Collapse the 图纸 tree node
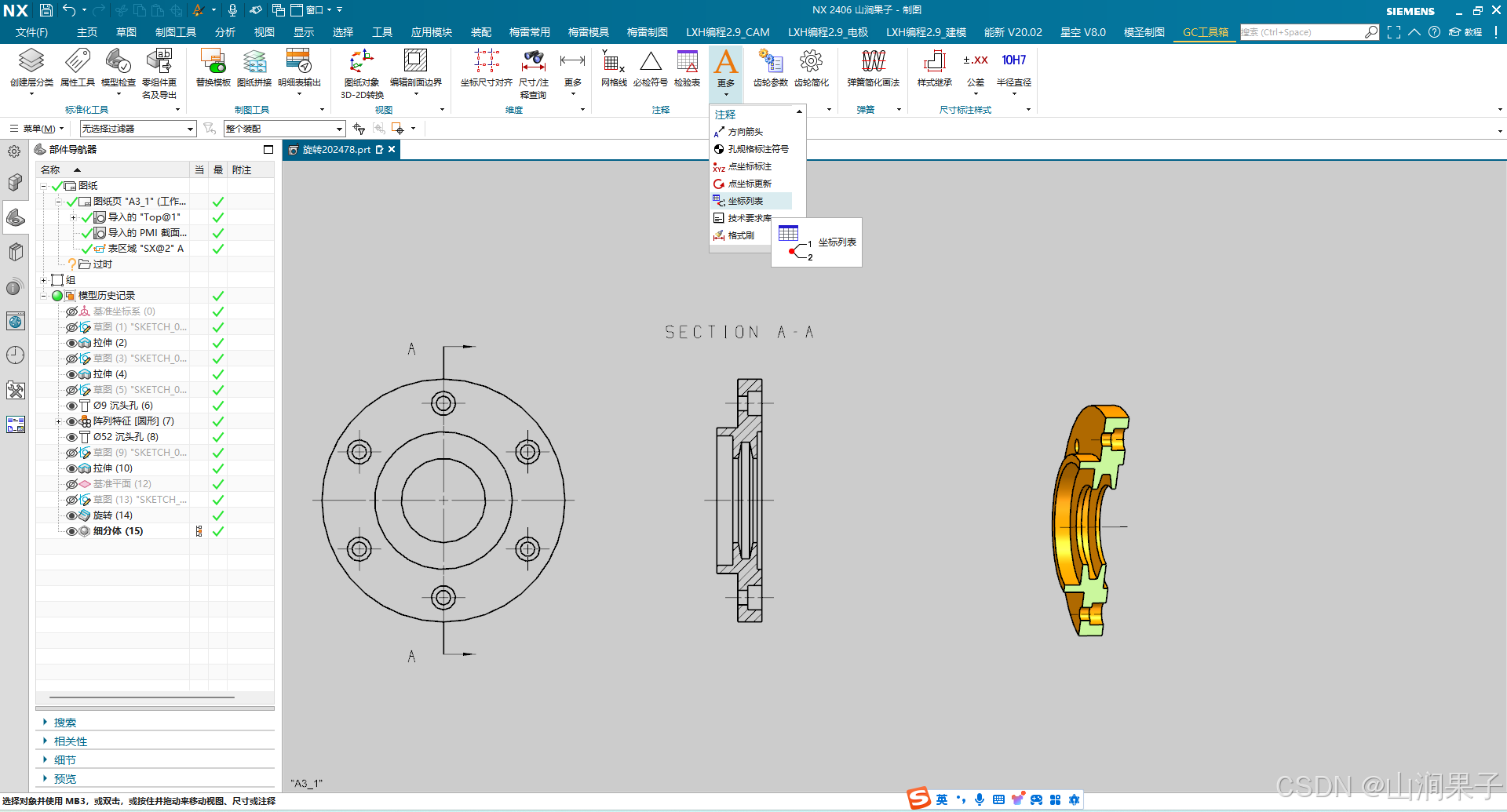1507x812 pixels. click(44, 186)
